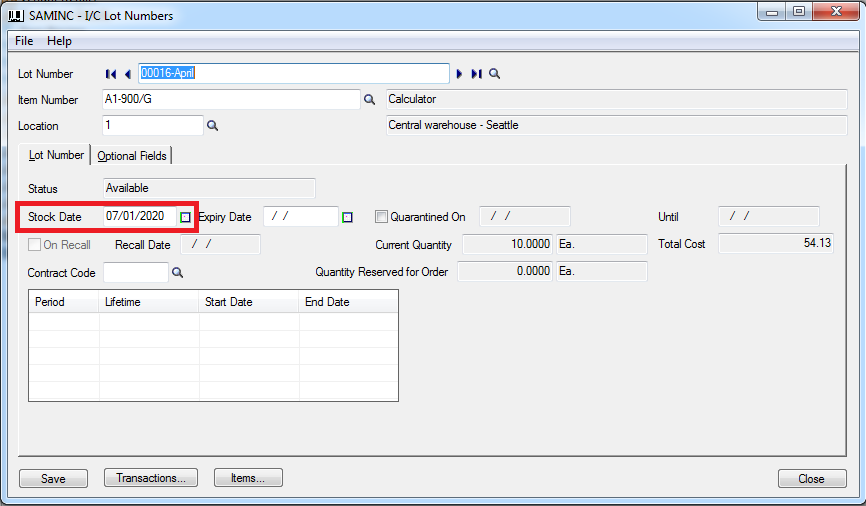Toggle the On Recall checkbox
Image resolution: width=866 pixels, height=506 pixels.
coord(34,244)
